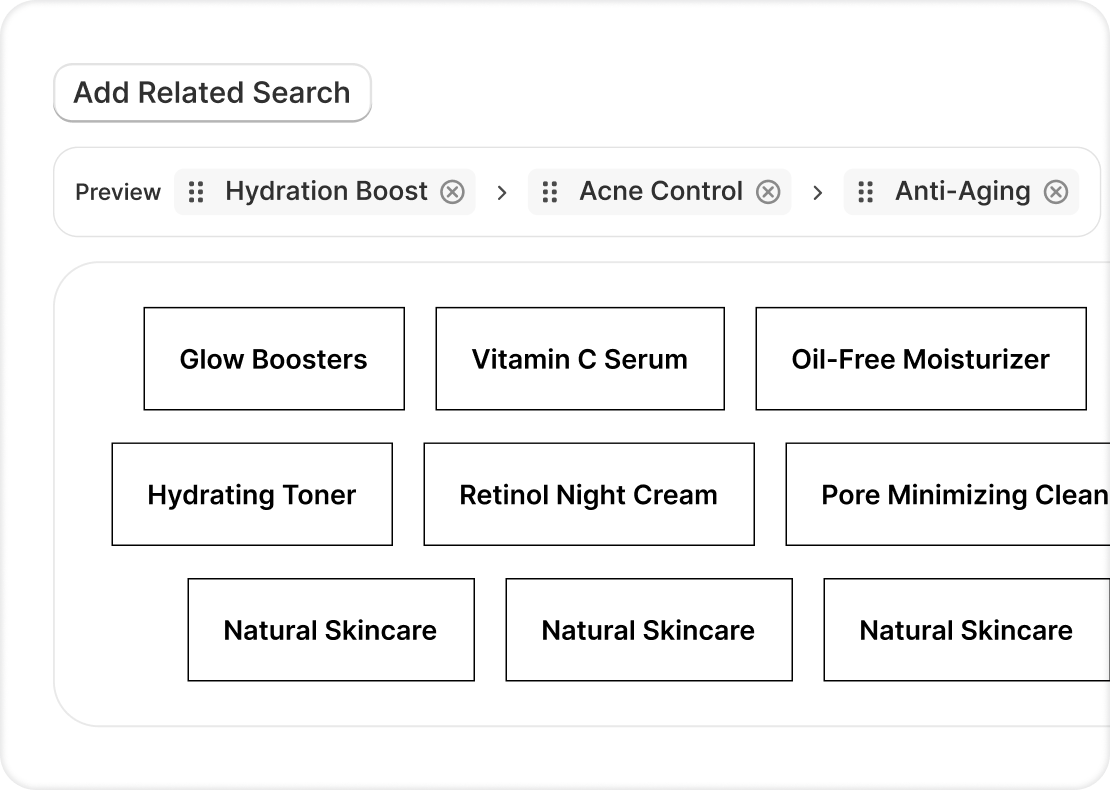Select the Hydrating Toner suggestion
1110x790 pixels.
(x=252, y=495)
